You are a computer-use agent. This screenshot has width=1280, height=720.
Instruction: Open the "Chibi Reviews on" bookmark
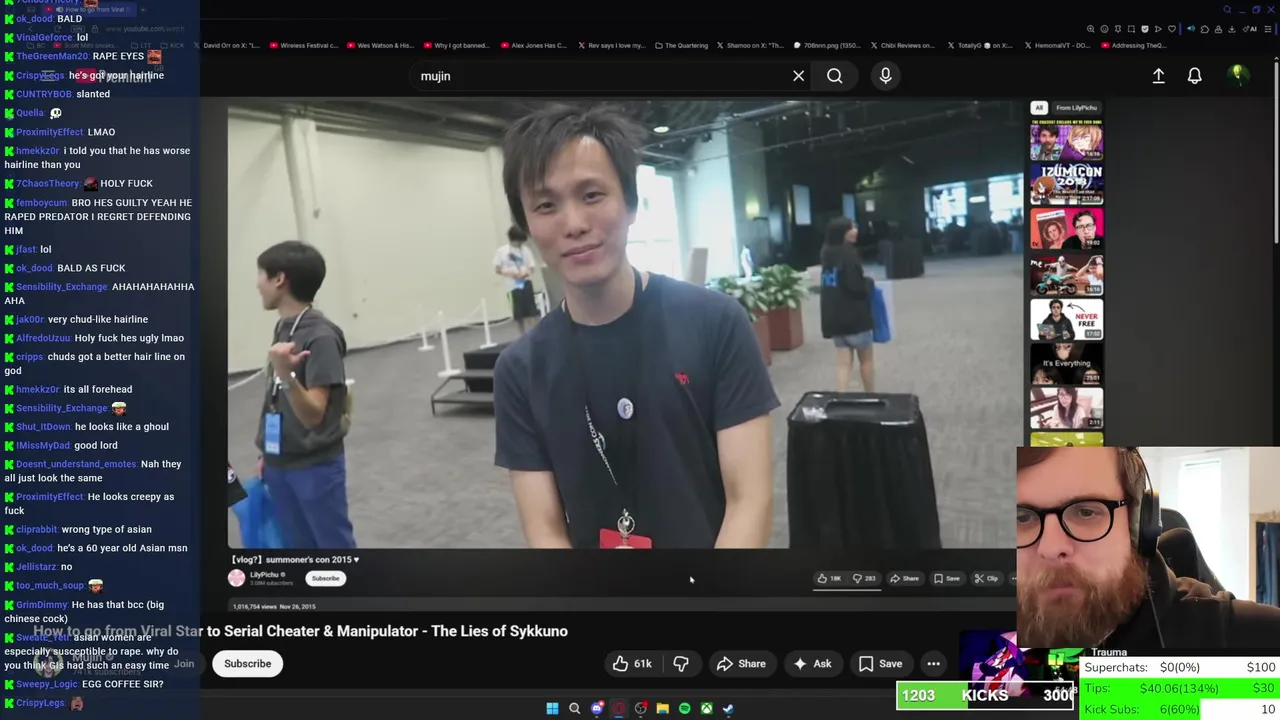coord(903,45)
